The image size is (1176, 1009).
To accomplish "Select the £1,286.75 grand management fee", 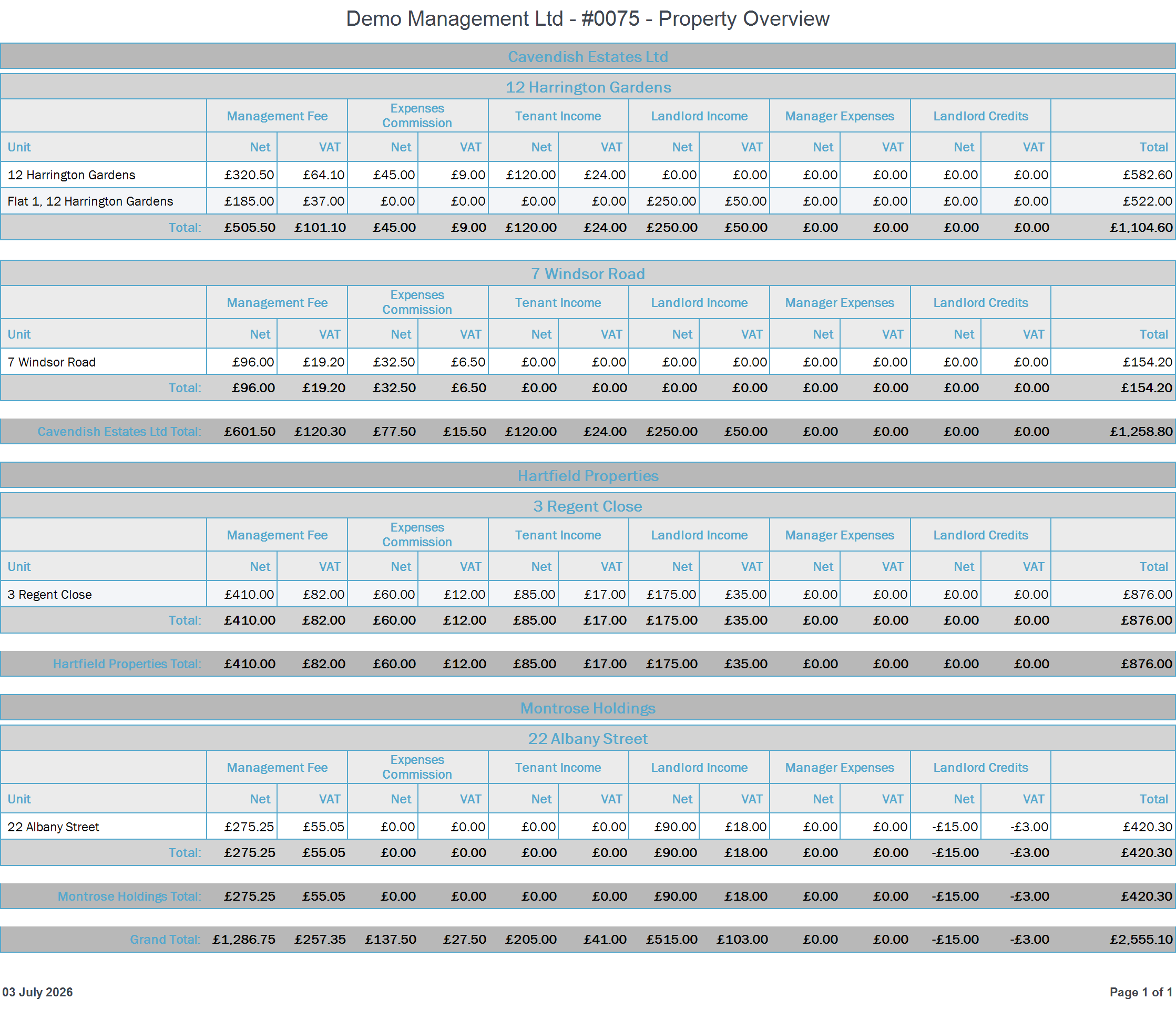I will (244, 939).
